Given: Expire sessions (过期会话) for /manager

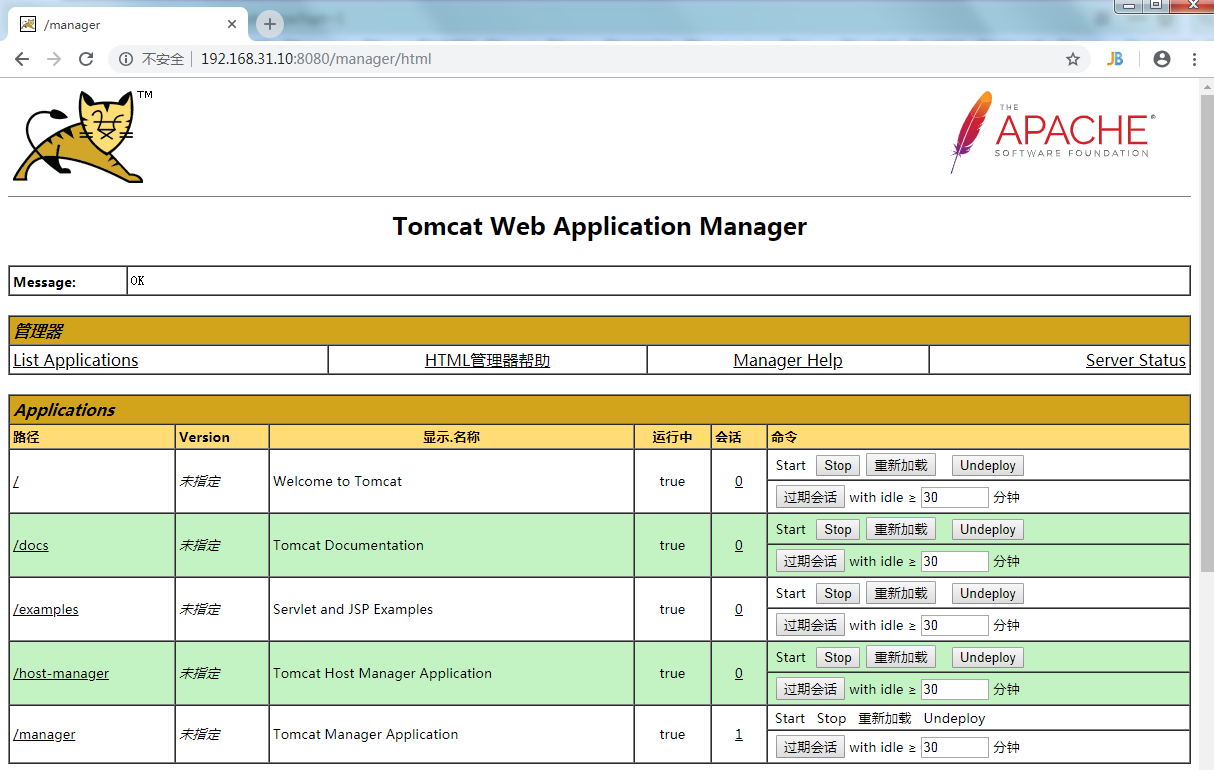Looking at the screenshot, I should (x=810, y=747).
